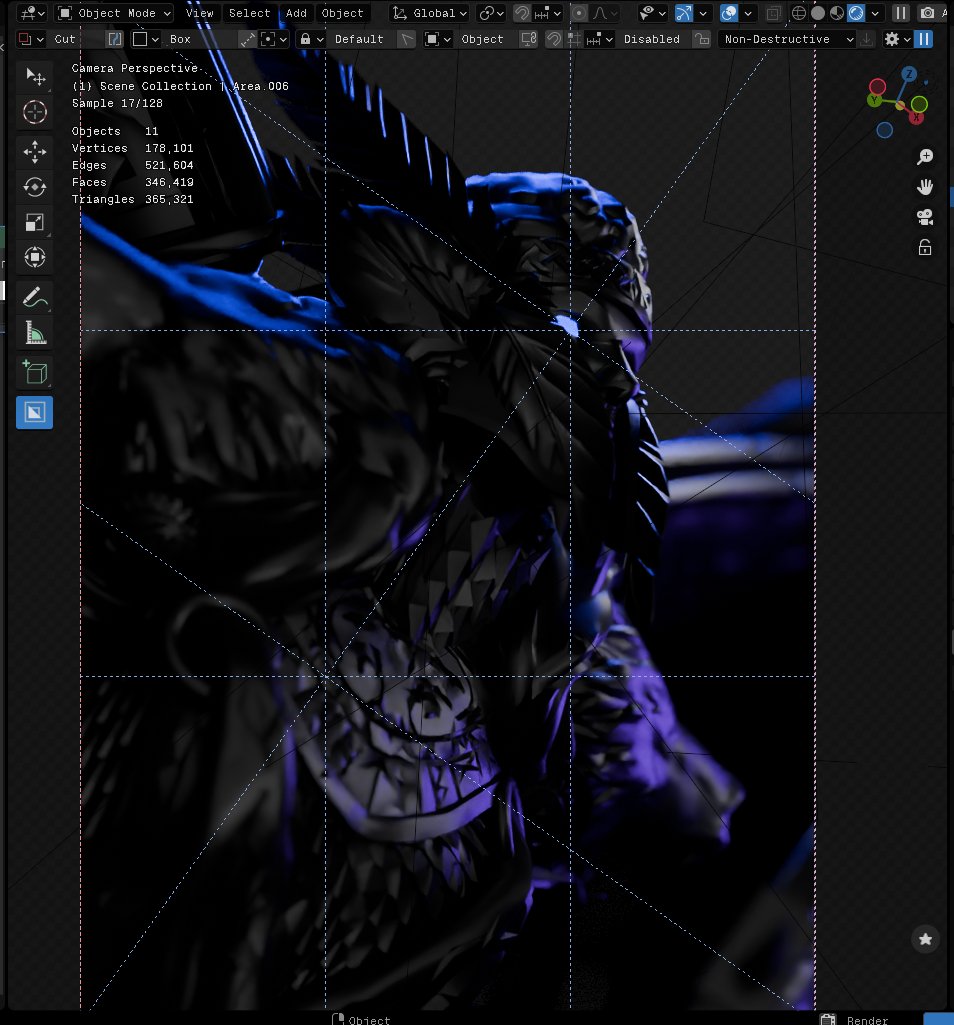Image resolution: width=954 pixels, height=1025 pixels.
Task: Open the Object menu in header
Action: point(342,13)
